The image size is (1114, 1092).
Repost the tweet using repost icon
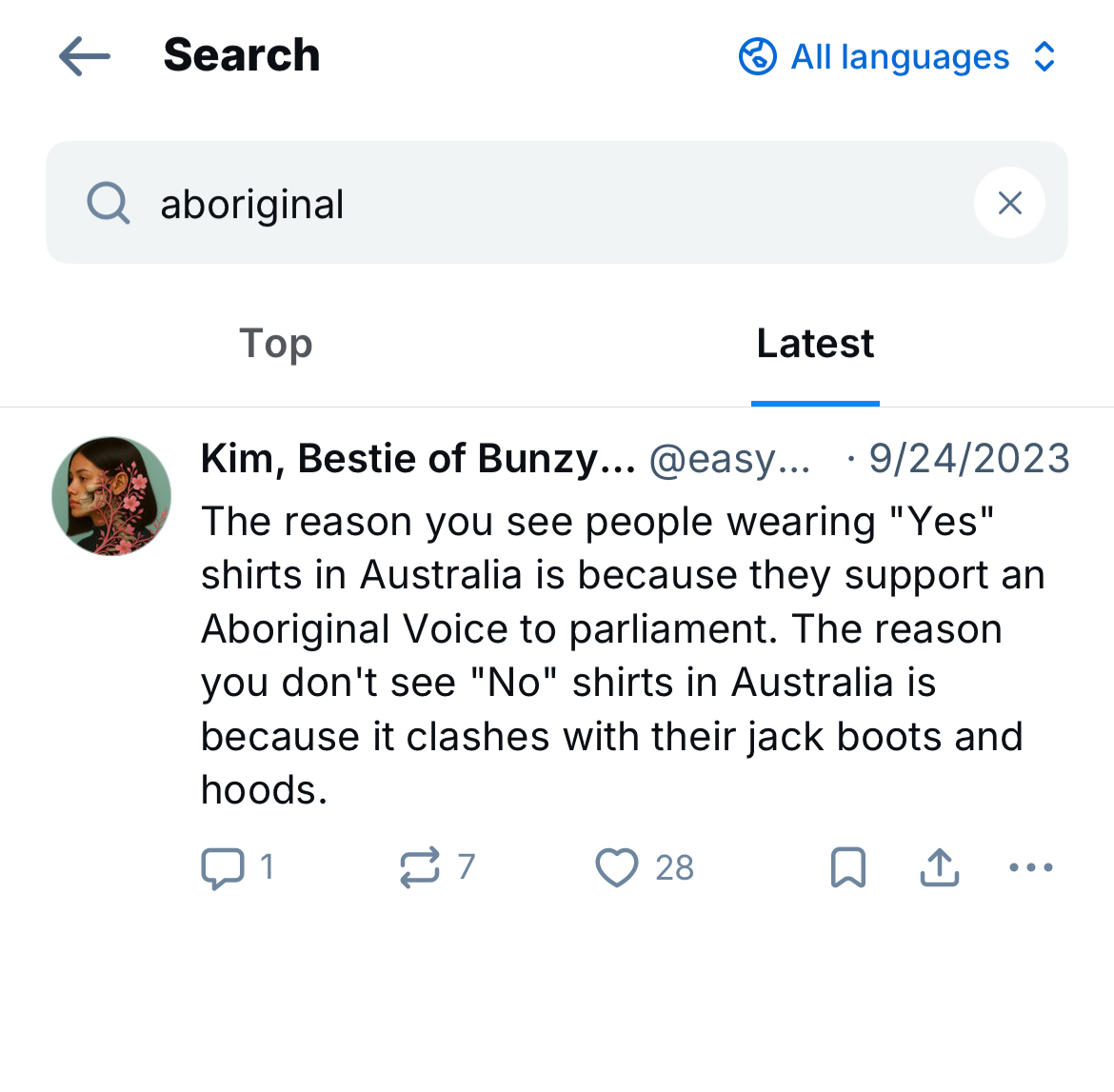420,867
